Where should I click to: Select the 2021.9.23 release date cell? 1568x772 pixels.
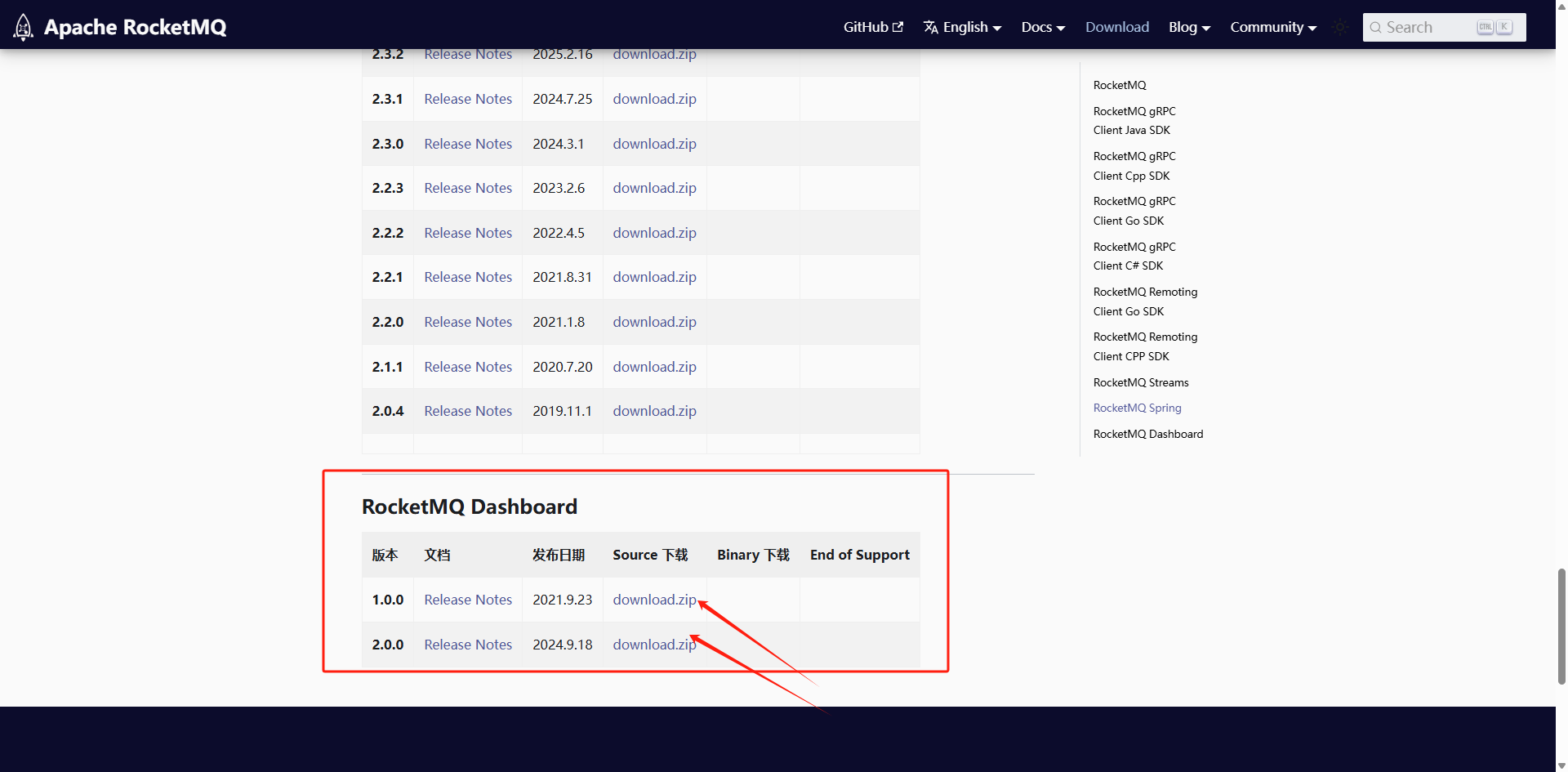click(563, 600)
